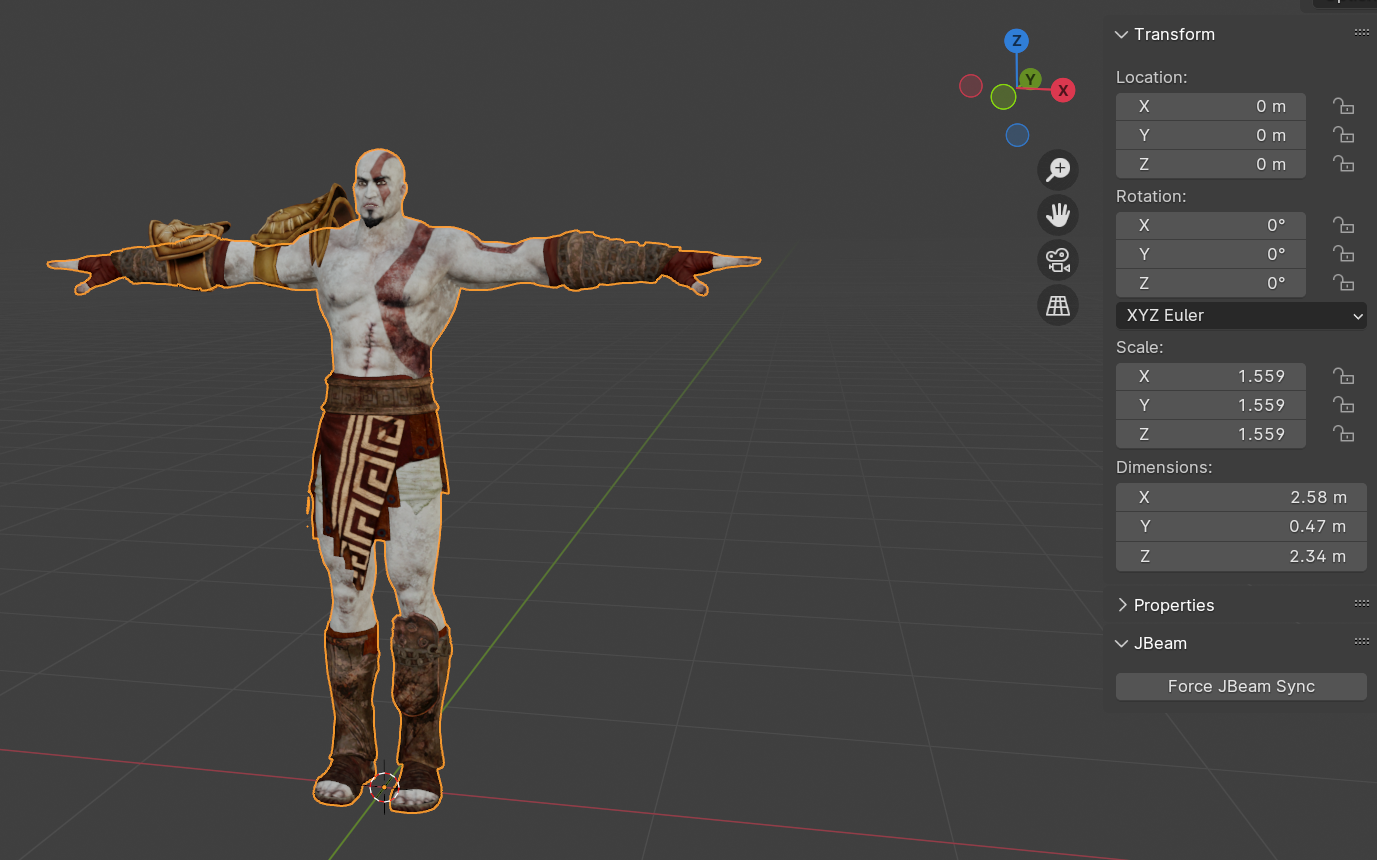The width and height of the screenshot is (1377, 860).
Task: Click the red X axis gizmo handle
Action: (x=1063, y=90)
